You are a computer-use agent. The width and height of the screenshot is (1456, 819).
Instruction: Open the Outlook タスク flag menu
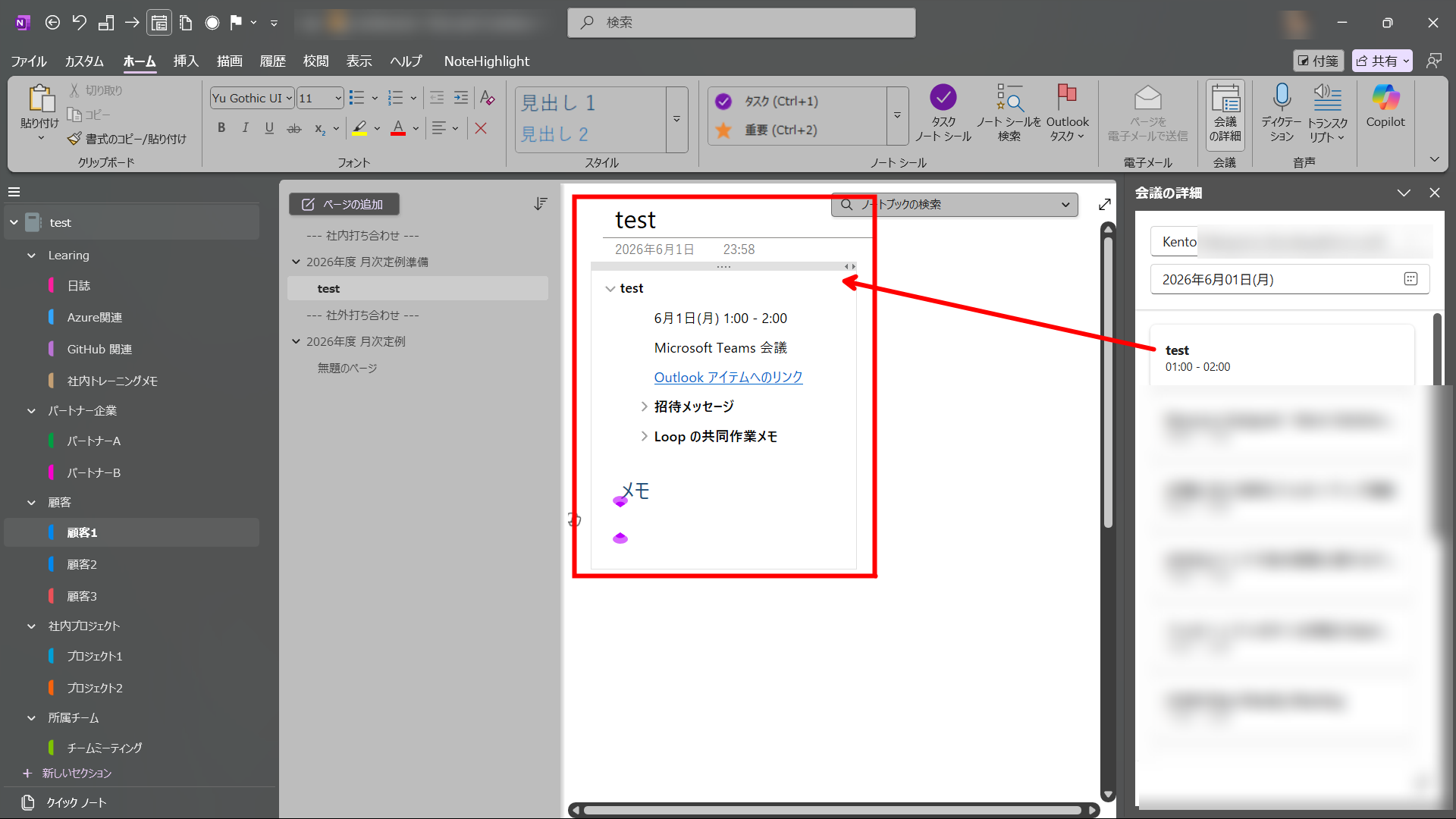(x=1067, y=114)
